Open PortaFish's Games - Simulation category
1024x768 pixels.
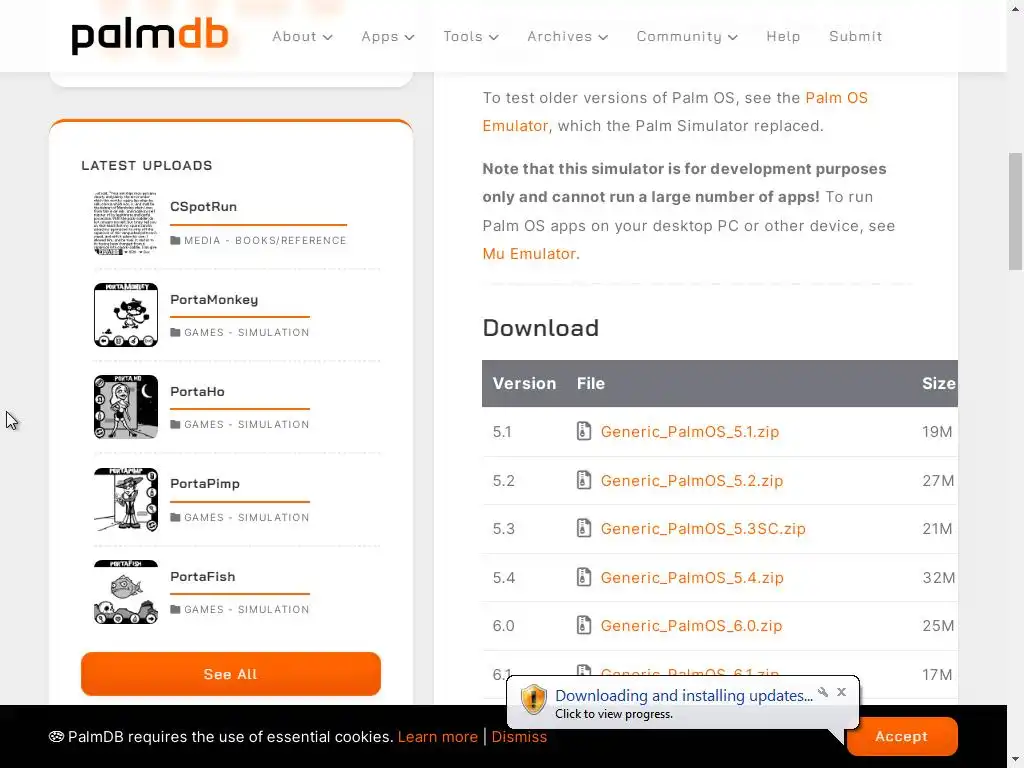(247, 609)
